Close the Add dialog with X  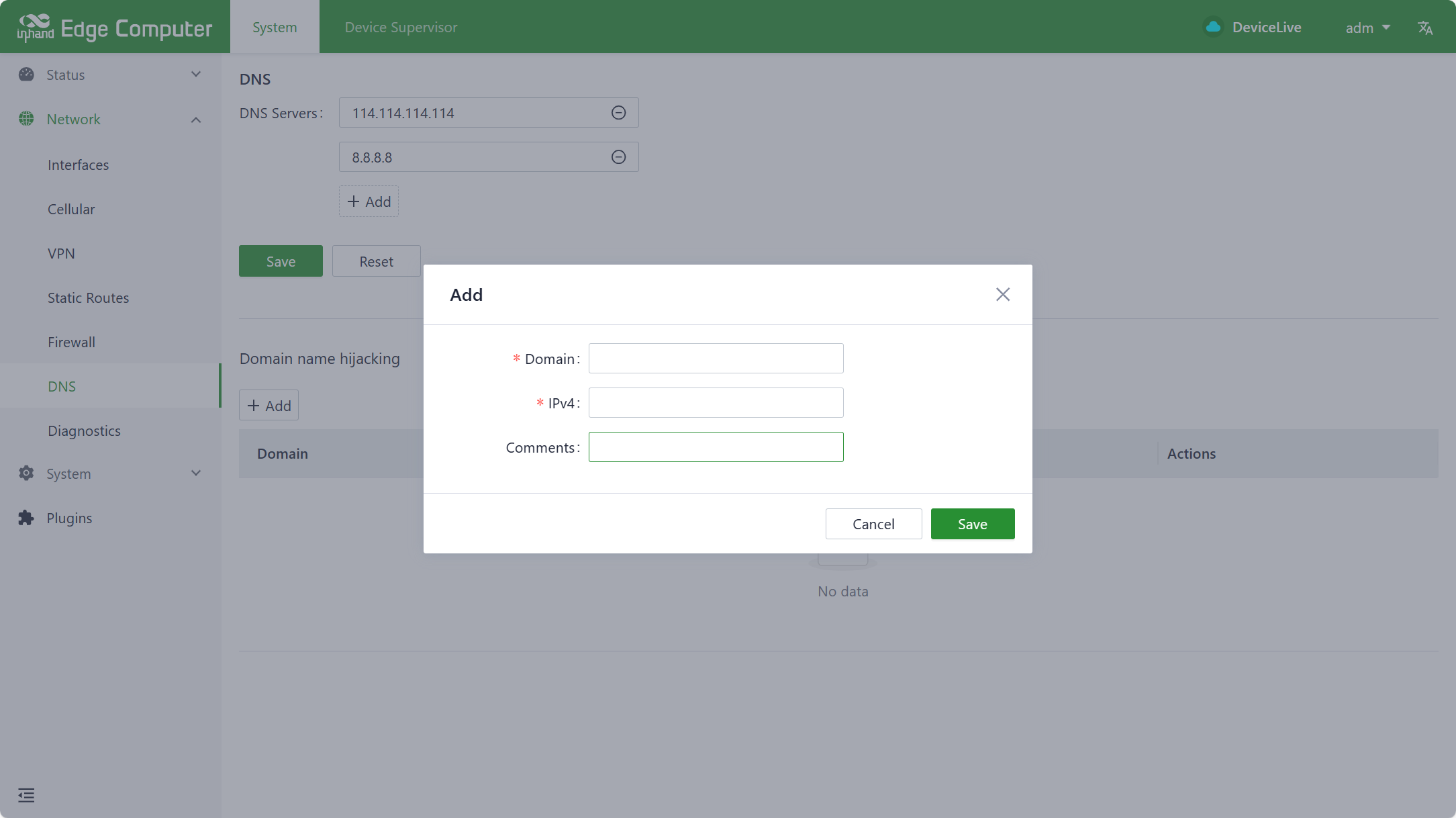point(1002,294)
